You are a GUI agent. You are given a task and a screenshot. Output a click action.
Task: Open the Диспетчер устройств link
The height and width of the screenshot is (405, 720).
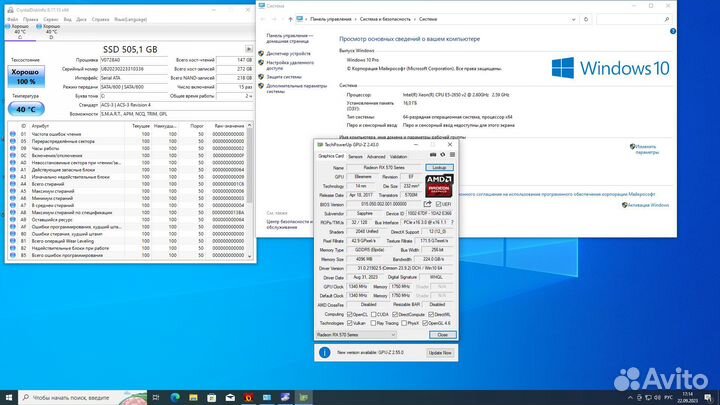point(288,54)
